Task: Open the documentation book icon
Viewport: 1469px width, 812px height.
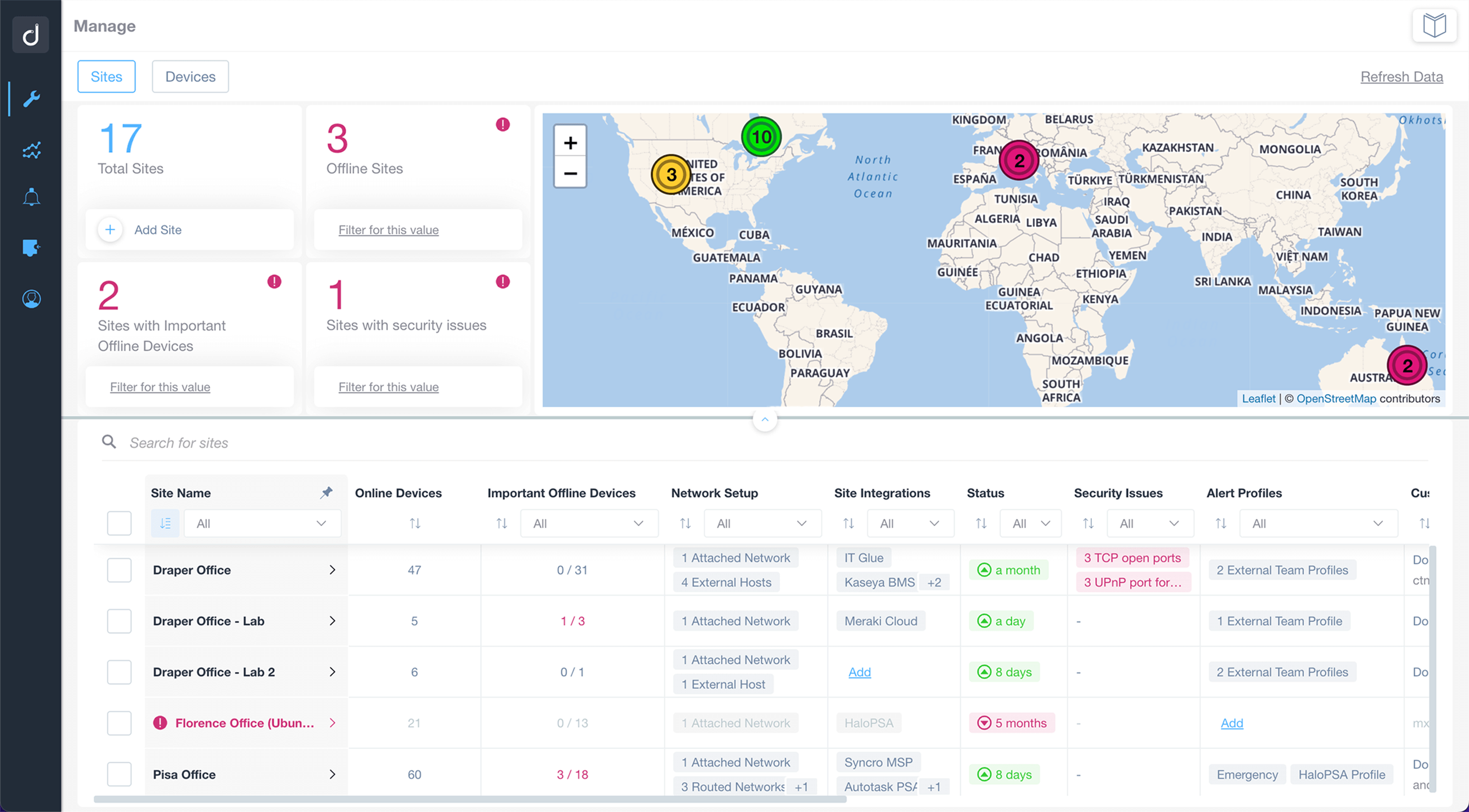Action: 1434,26
